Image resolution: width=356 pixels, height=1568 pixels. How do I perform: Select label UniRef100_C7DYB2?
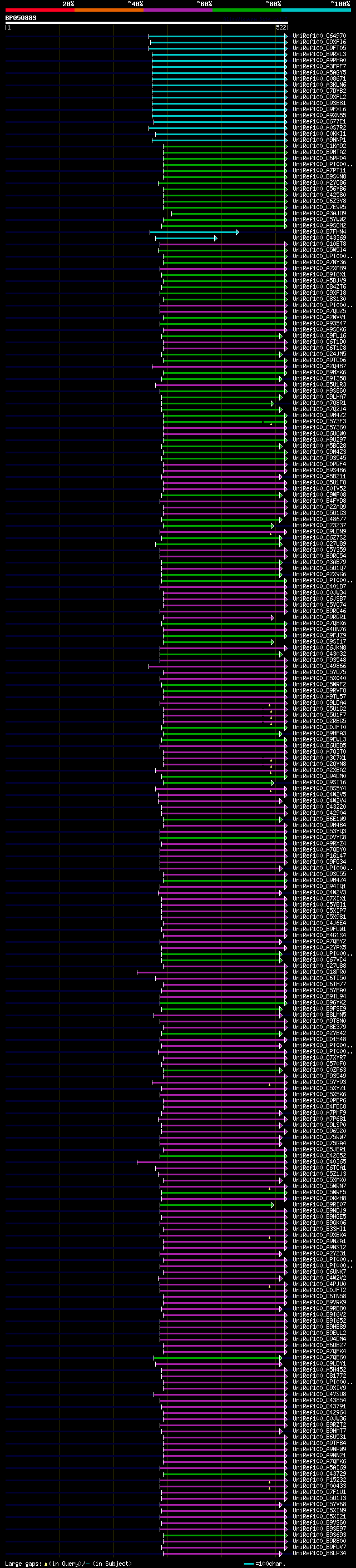[x=319, y=91]
